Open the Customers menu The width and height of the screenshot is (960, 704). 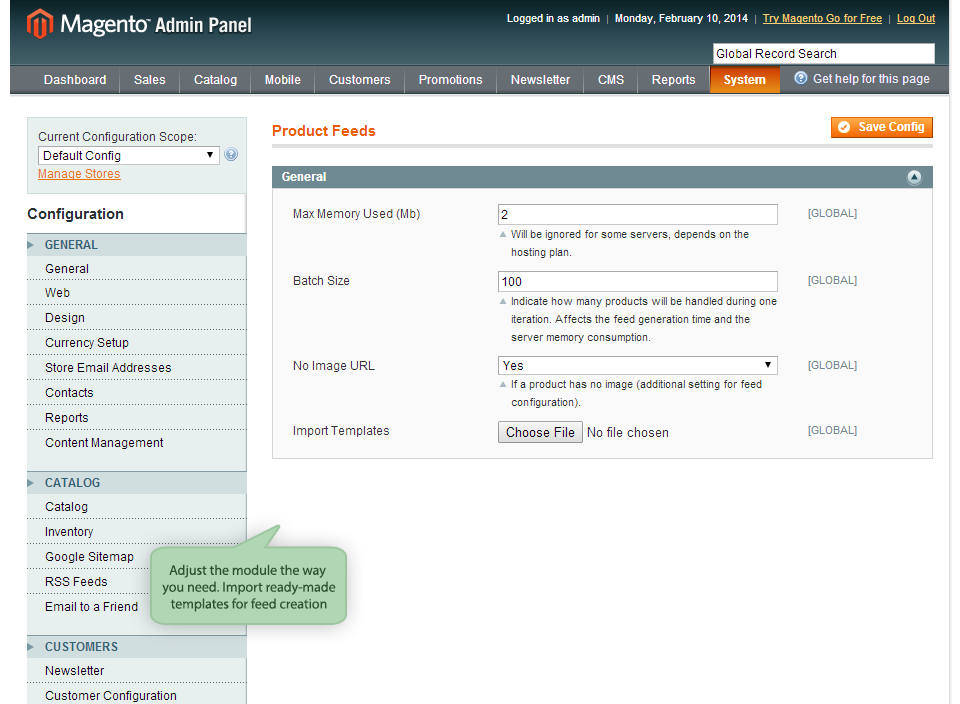(x=359, y=80)
